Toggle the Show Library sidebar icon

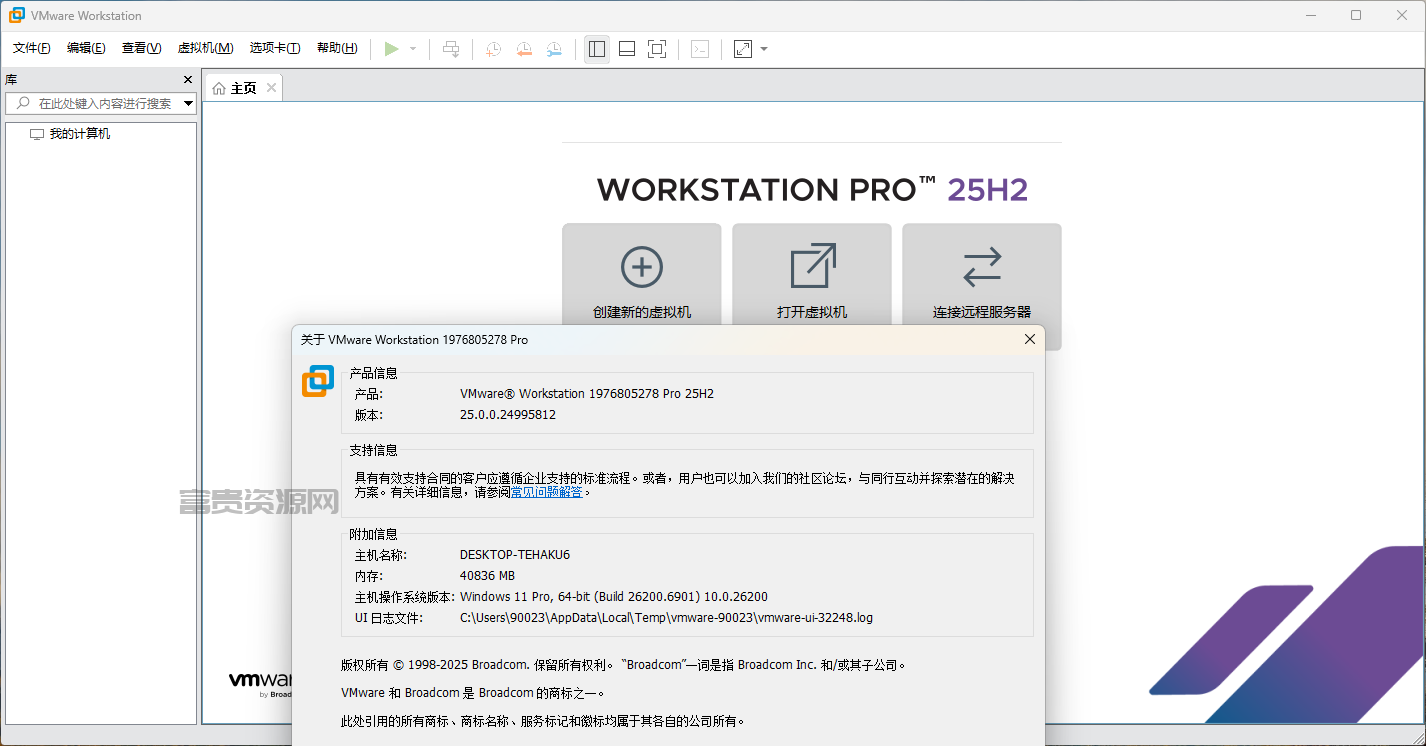(x=597, y=48)
